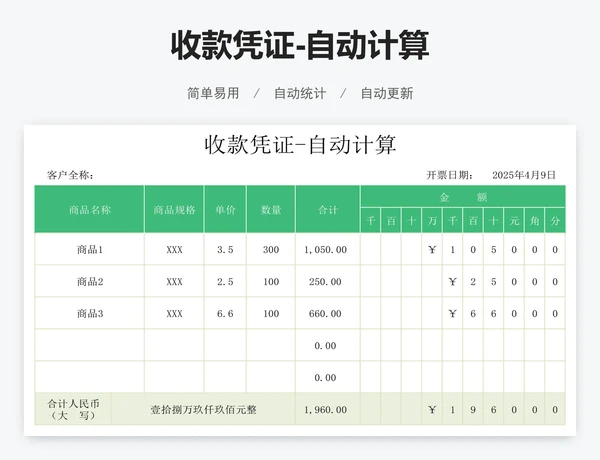Select the 角 digit column header

tap(535, 221)
